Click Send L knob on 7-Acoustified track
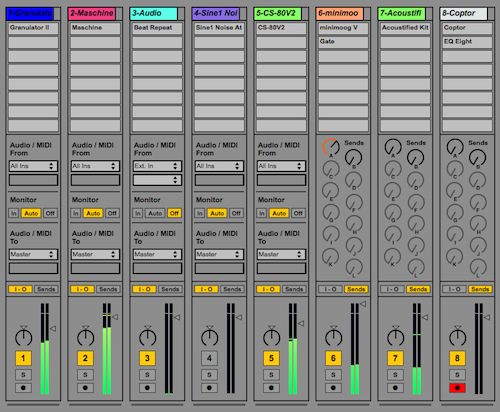Screen dimensions: 500x412 [x=416, y=268]
